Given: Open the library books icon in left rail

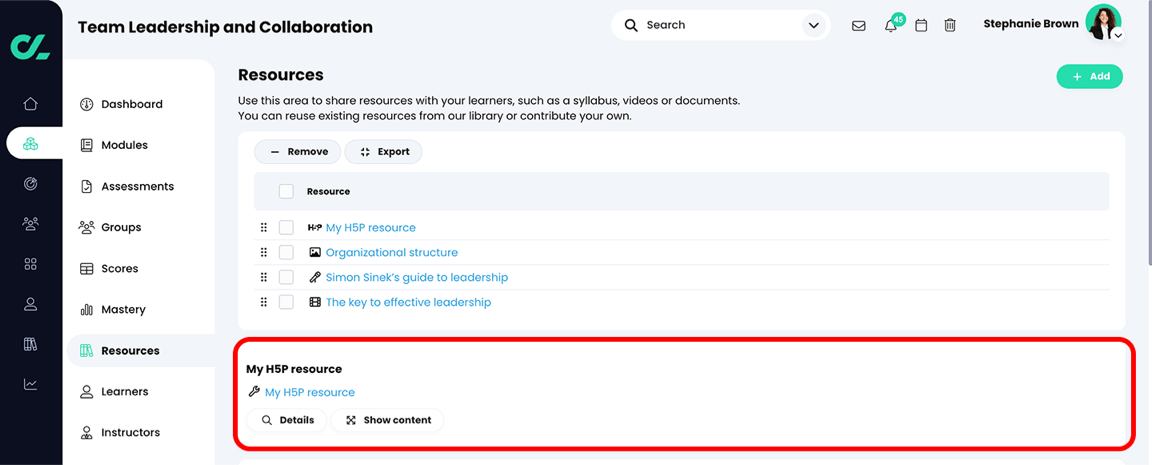Looking at the screenshot, I should [x=30, y=344].
